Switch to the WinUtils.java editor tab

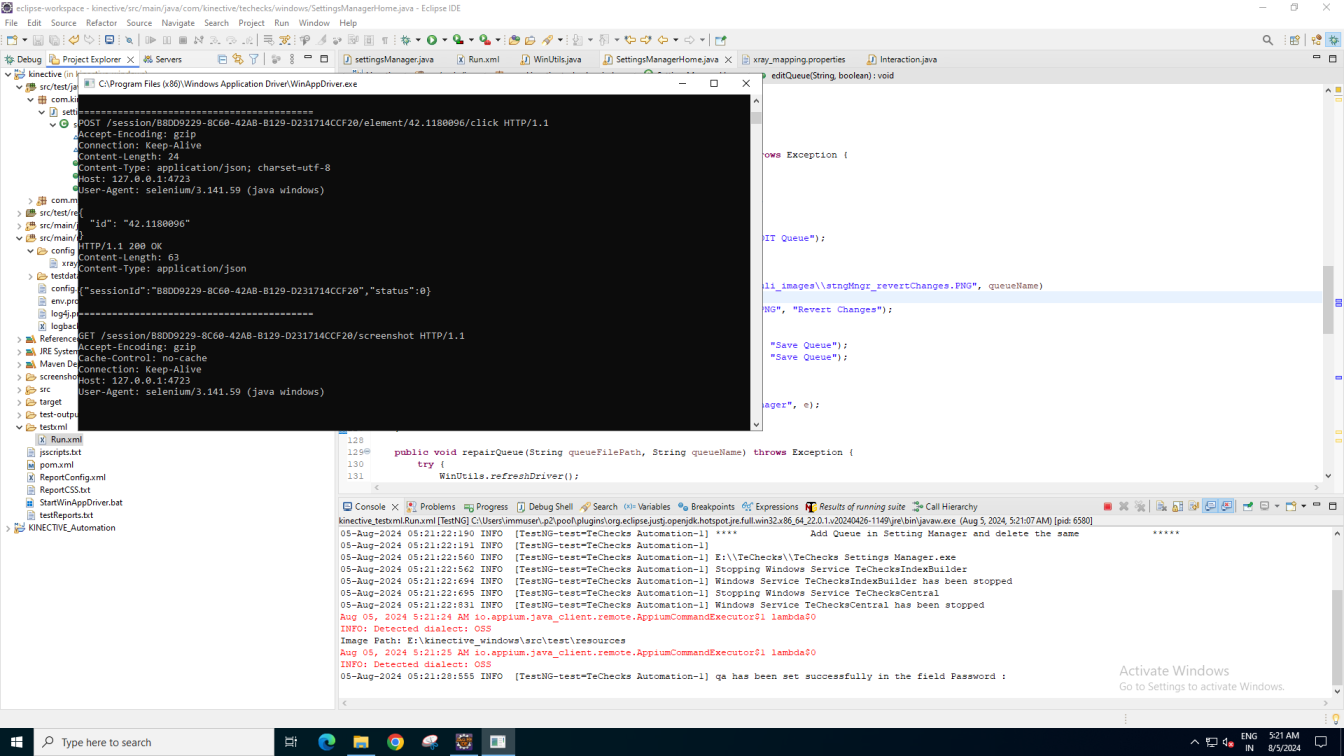pyautogui.click(x=556, y=60)
